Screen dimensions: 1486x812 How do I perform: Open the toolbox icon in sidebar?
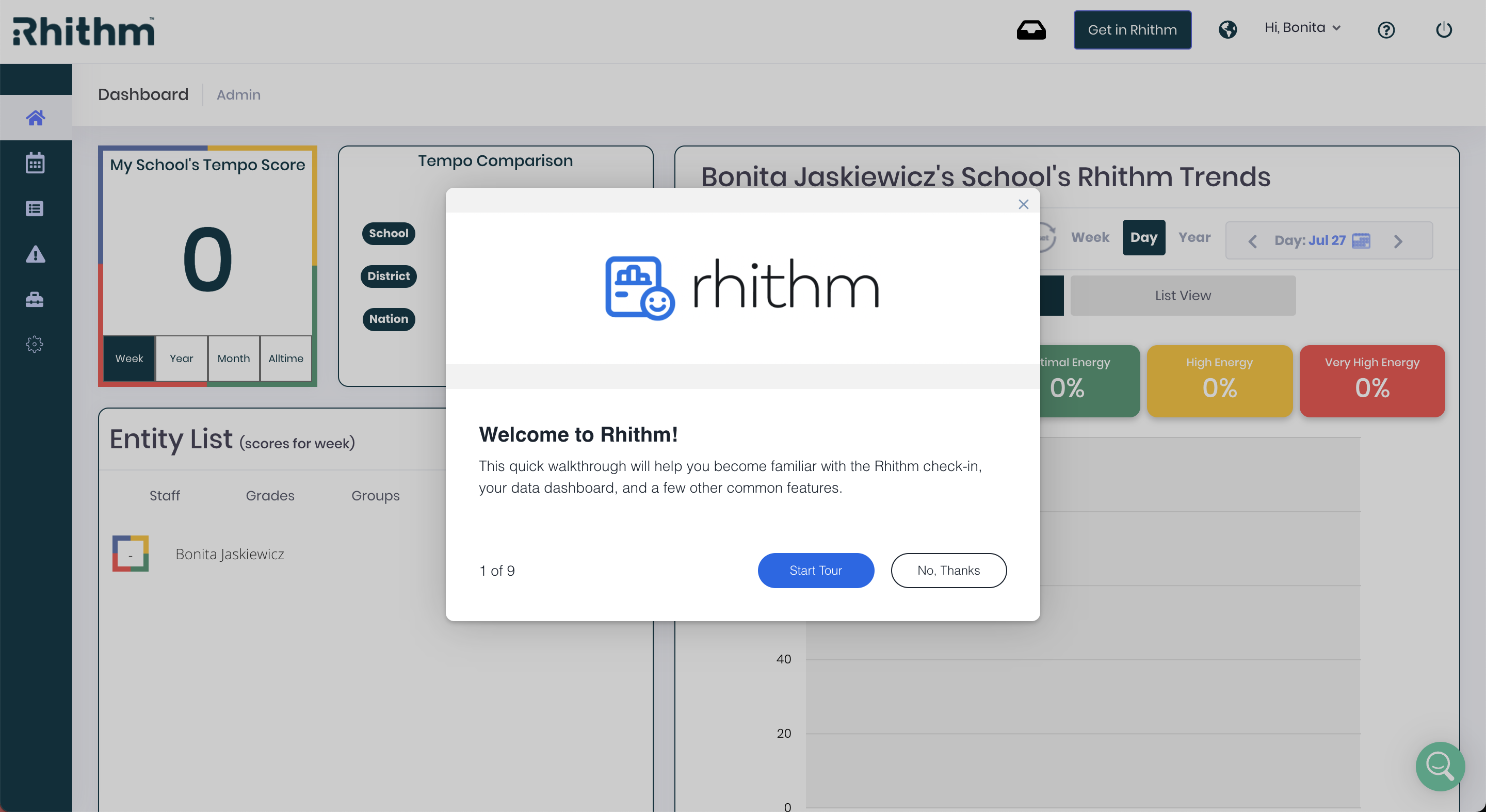click(35, 299)
